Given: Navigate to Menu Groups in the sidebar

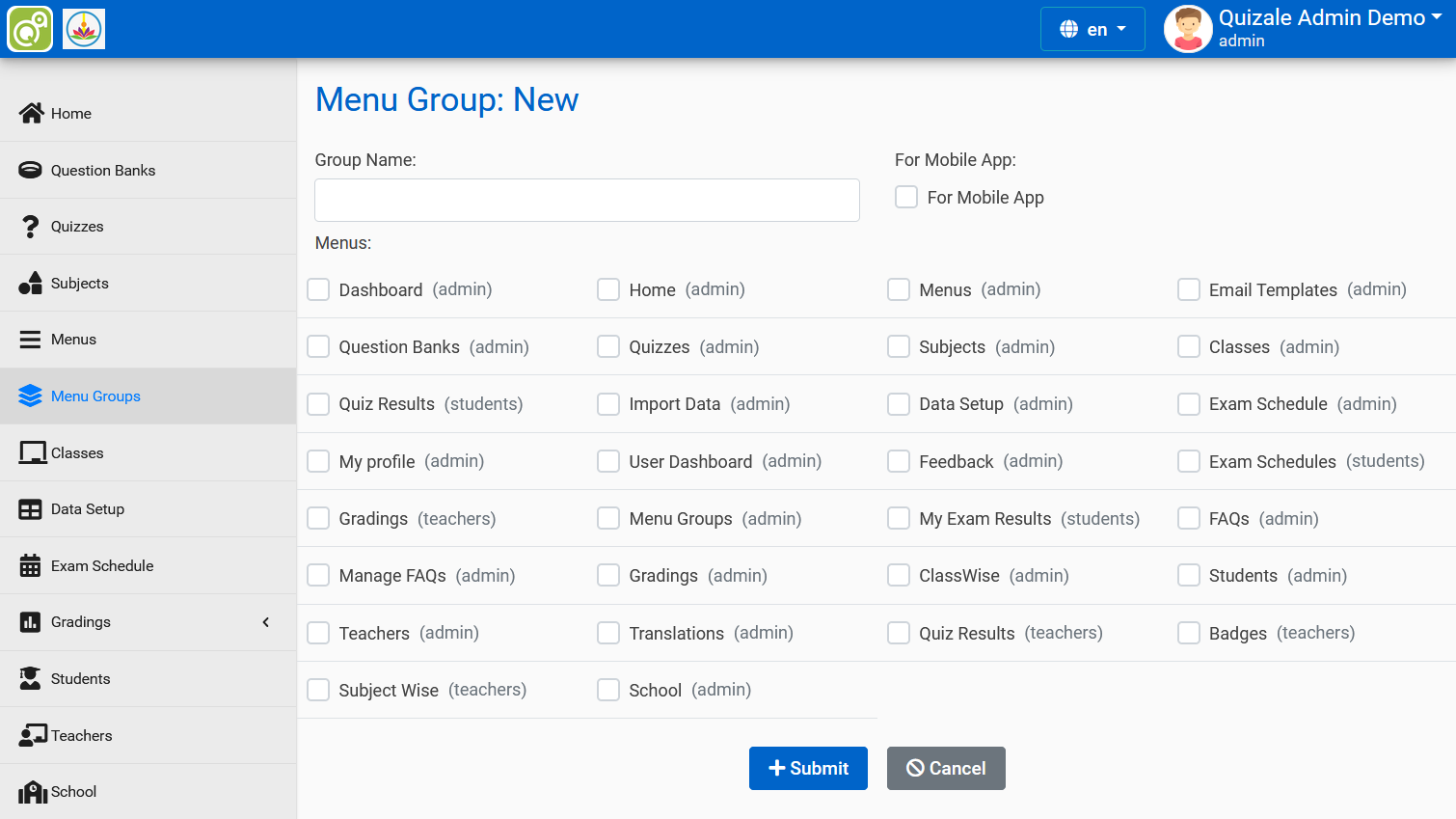Looking at the screenshot, I should tap(95, 396).
